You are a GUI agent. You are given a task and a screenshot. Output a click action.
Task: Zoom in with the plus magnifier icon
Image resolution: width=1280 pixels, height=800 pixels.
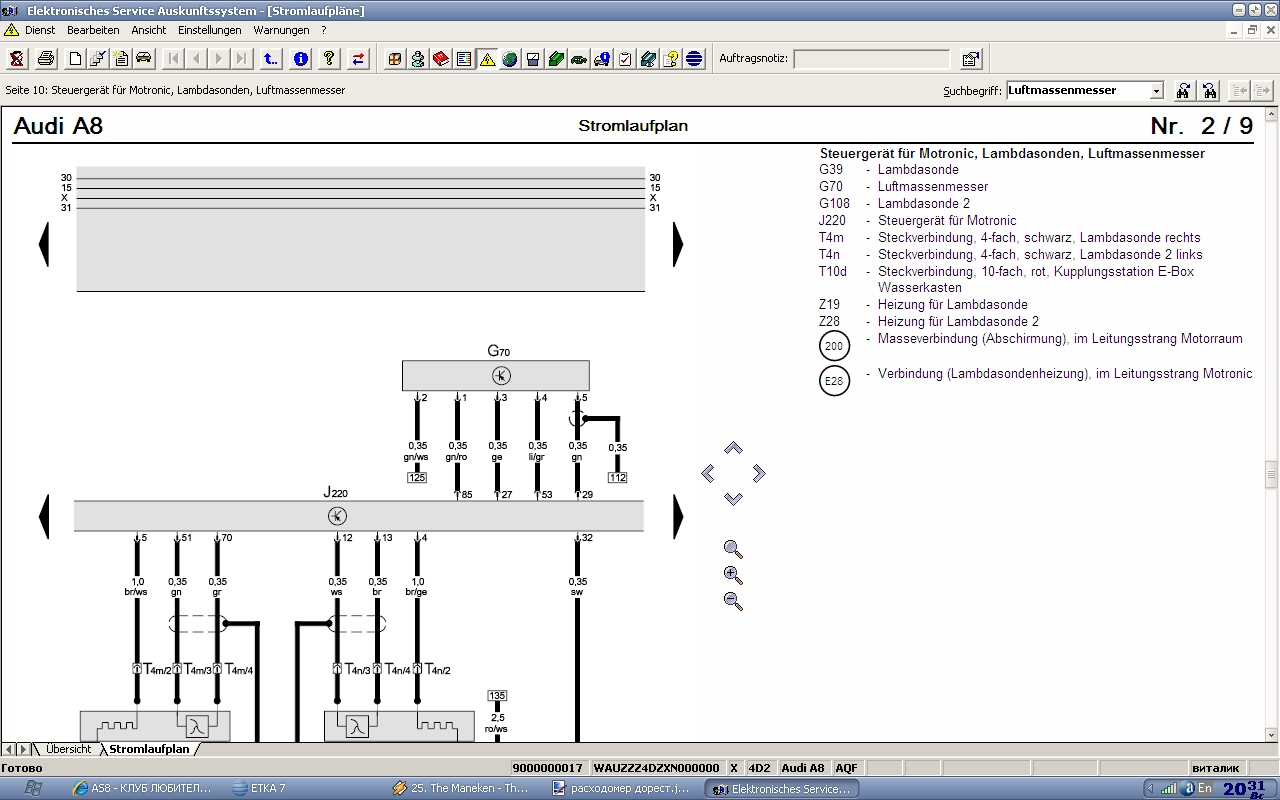tap(733, 575)
